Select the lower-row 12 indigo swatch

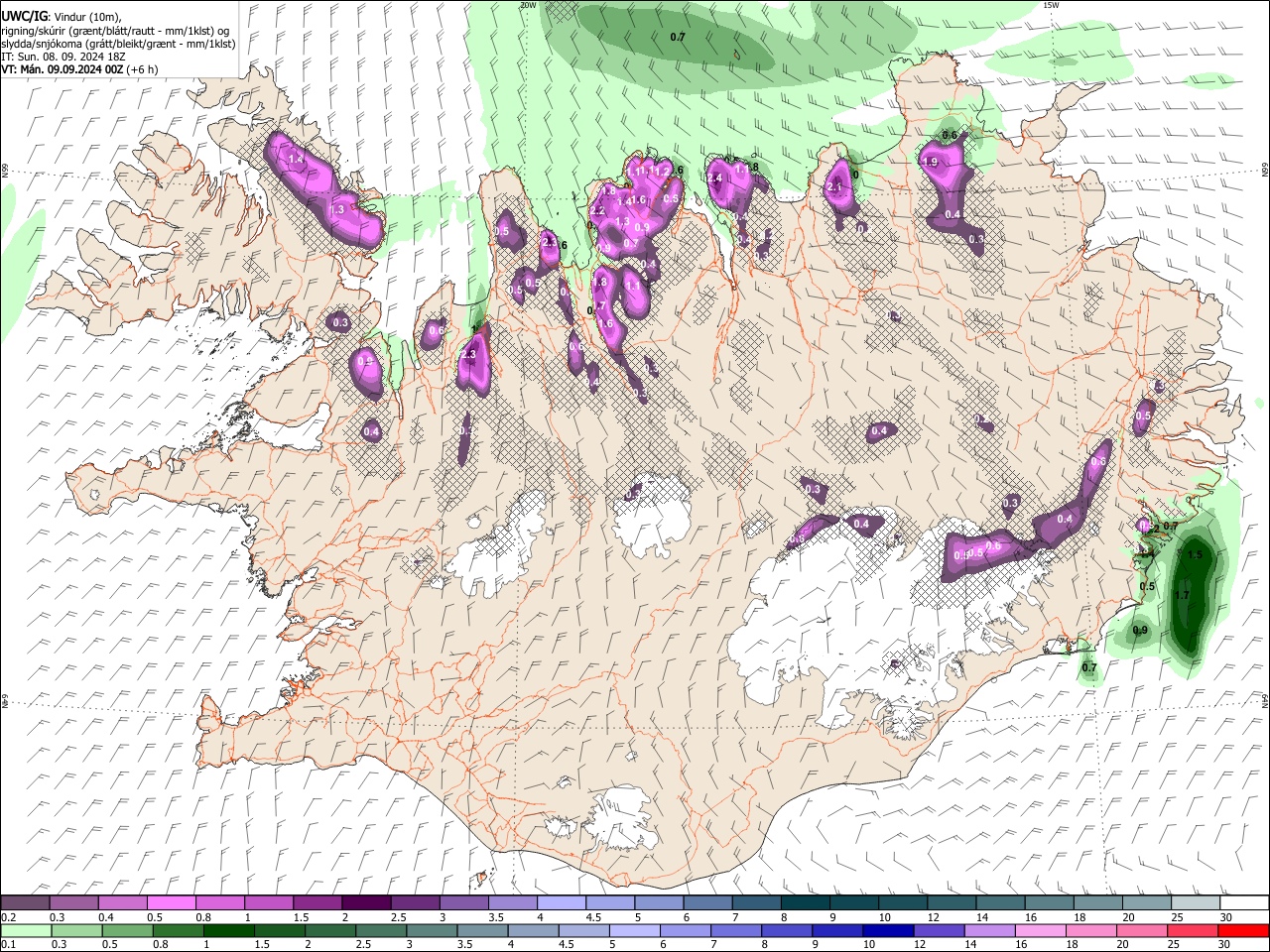tap(939, 931)
